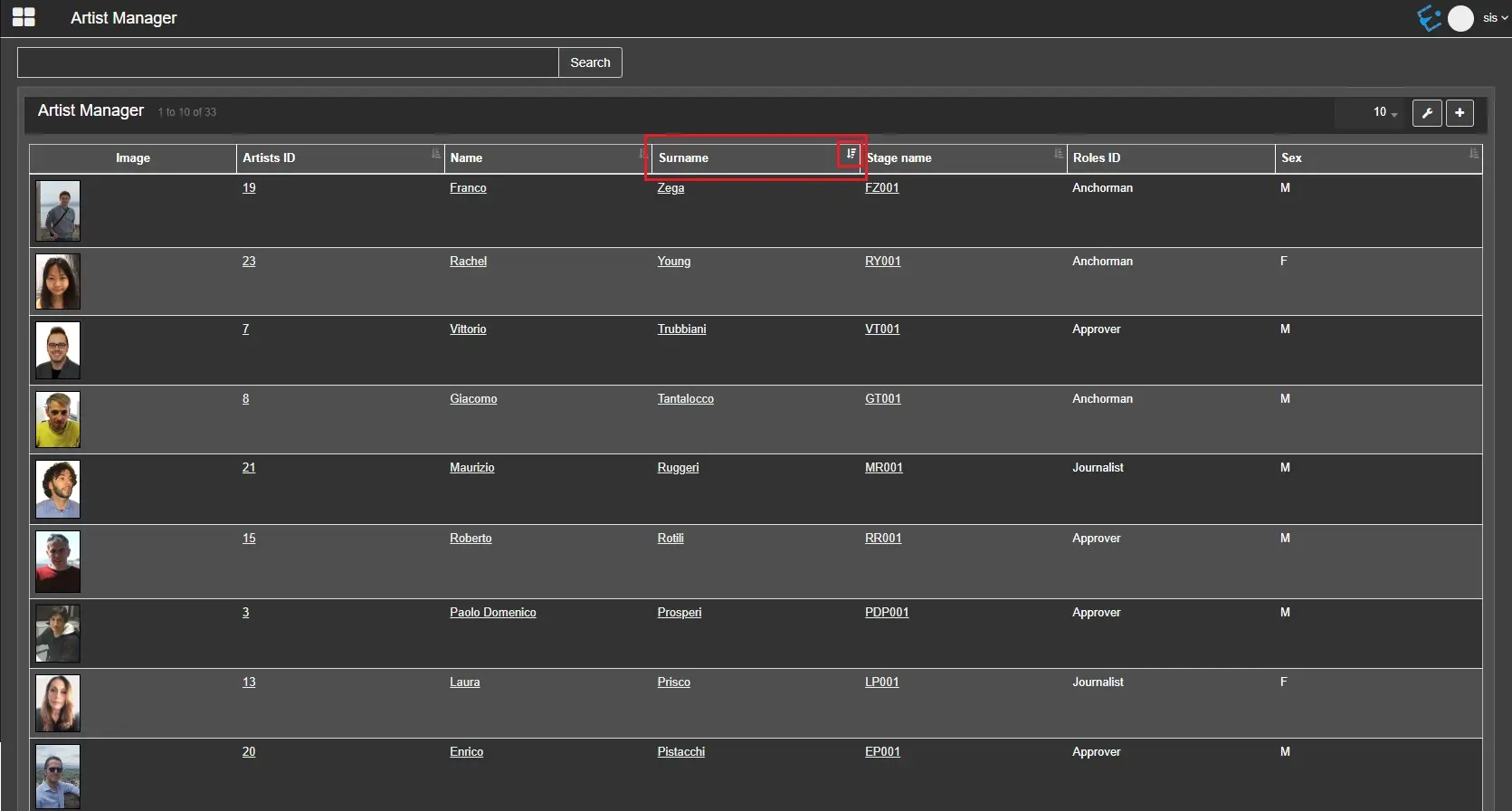The image size is (1512, 811).
Task: Sort by Stage name column icon
Action: click(1058, 154)
